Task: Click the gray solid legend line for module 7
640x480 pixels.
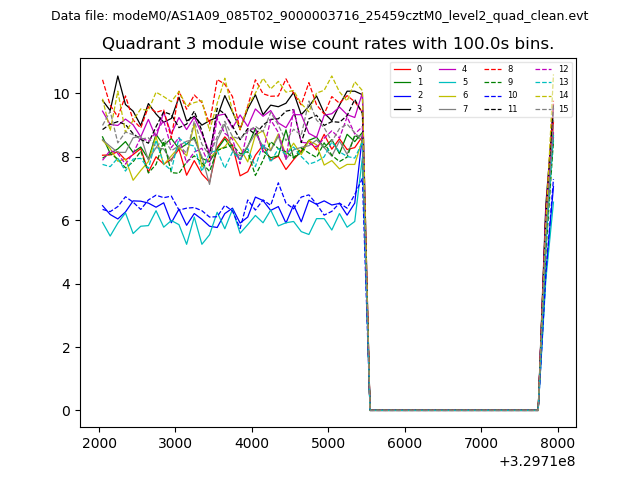Action: point(447,108)
